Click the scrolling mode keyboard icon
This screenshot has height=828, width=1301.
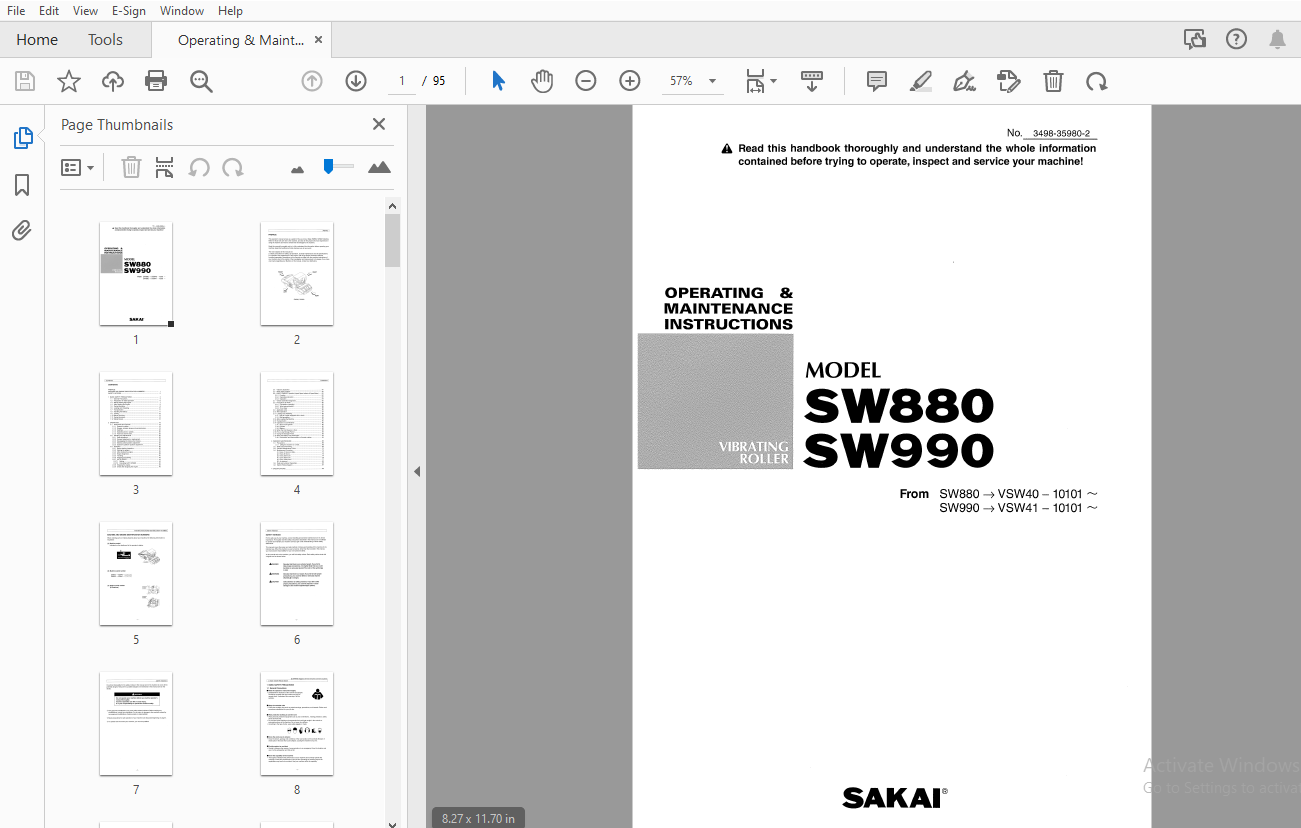point(812,81)
